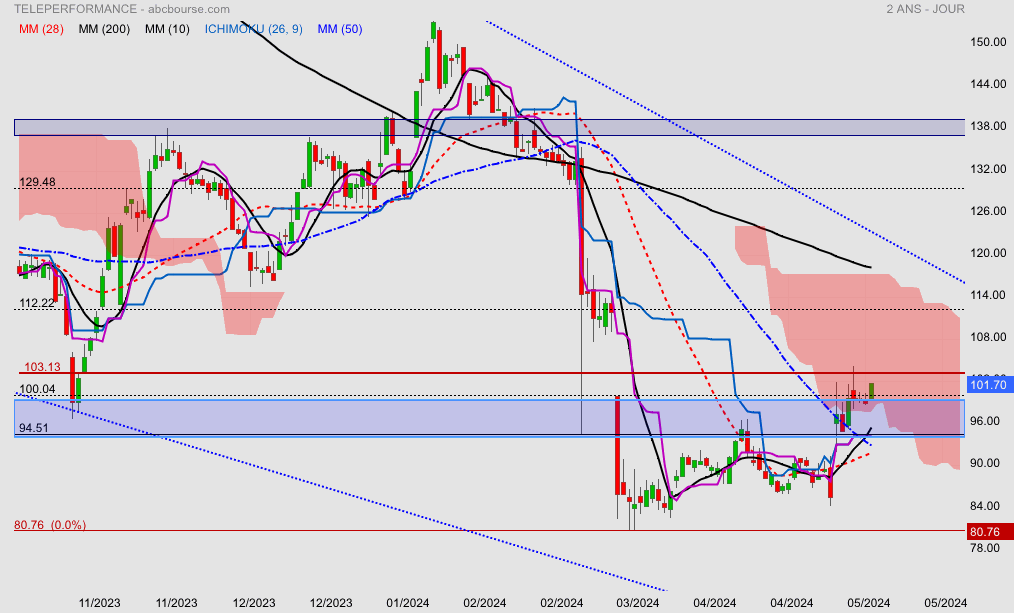Click the blue 101.70 current price tag
Screen dimensions: 1014x613
[989, 385]
